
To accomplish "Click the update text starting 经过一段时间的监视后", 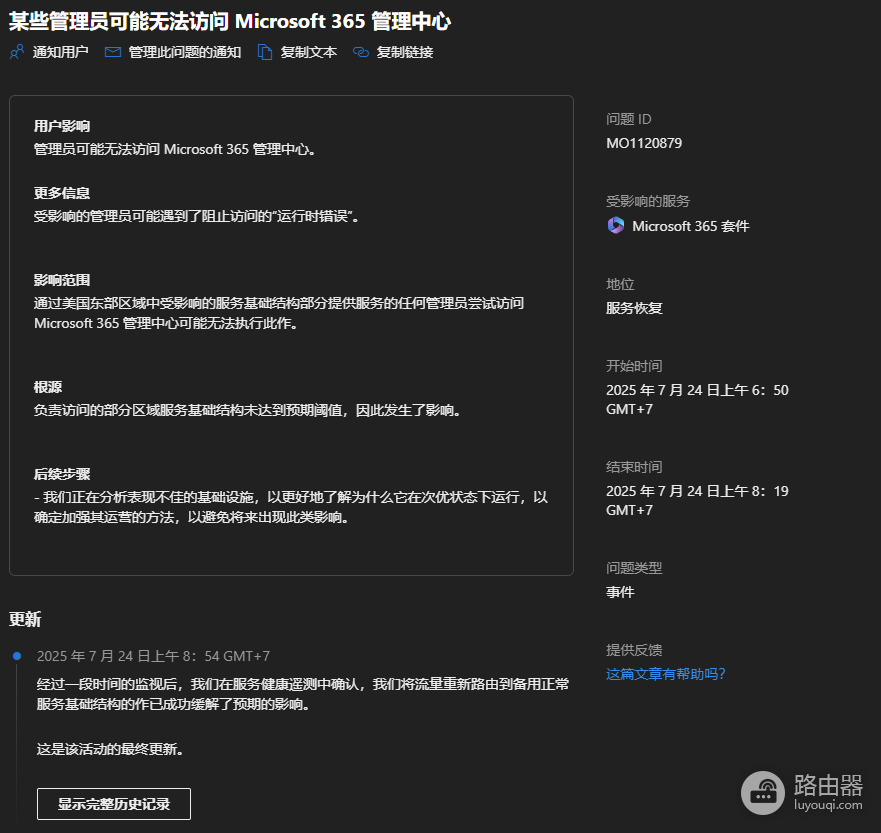I will click(x=303, y=694).
